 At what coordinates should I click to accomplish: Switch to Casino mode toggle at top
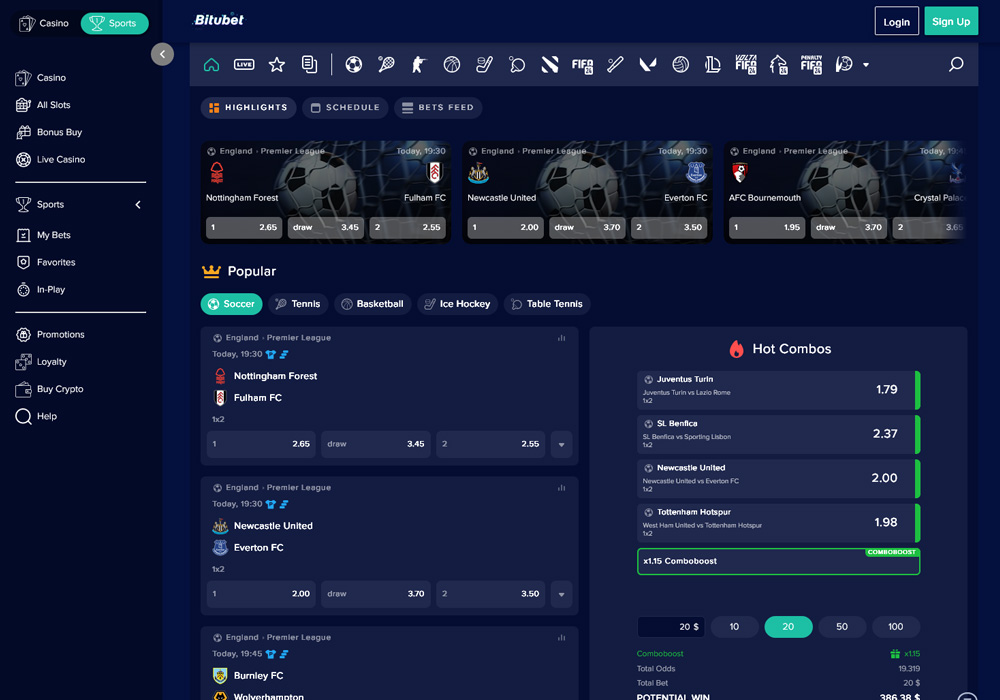point(44,24)
